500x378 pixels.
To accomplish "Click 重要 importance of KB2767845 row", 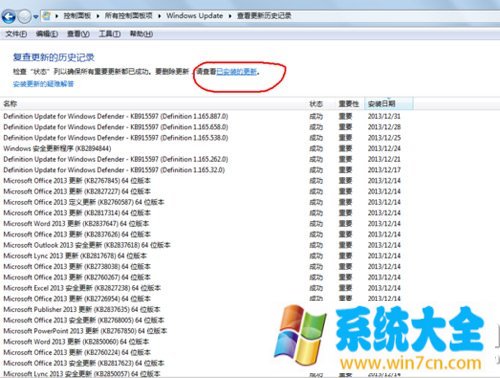I will pyautogui.click(x=345, y=181).
